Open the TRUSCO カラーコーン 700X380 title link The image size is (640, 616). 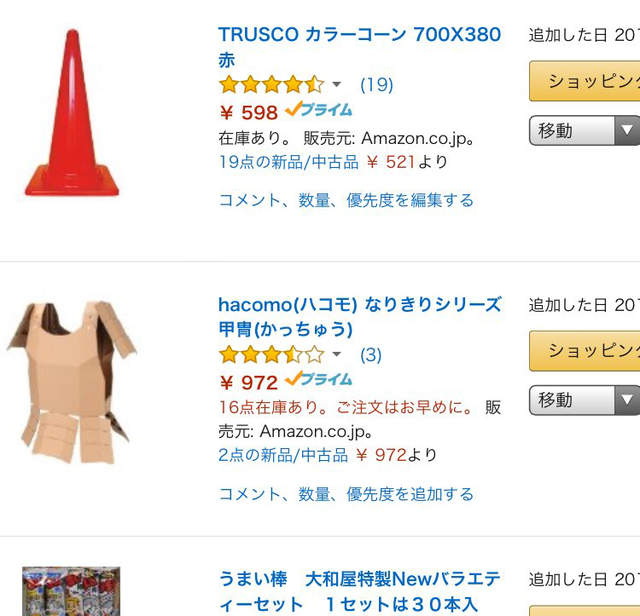click(360, 47)
